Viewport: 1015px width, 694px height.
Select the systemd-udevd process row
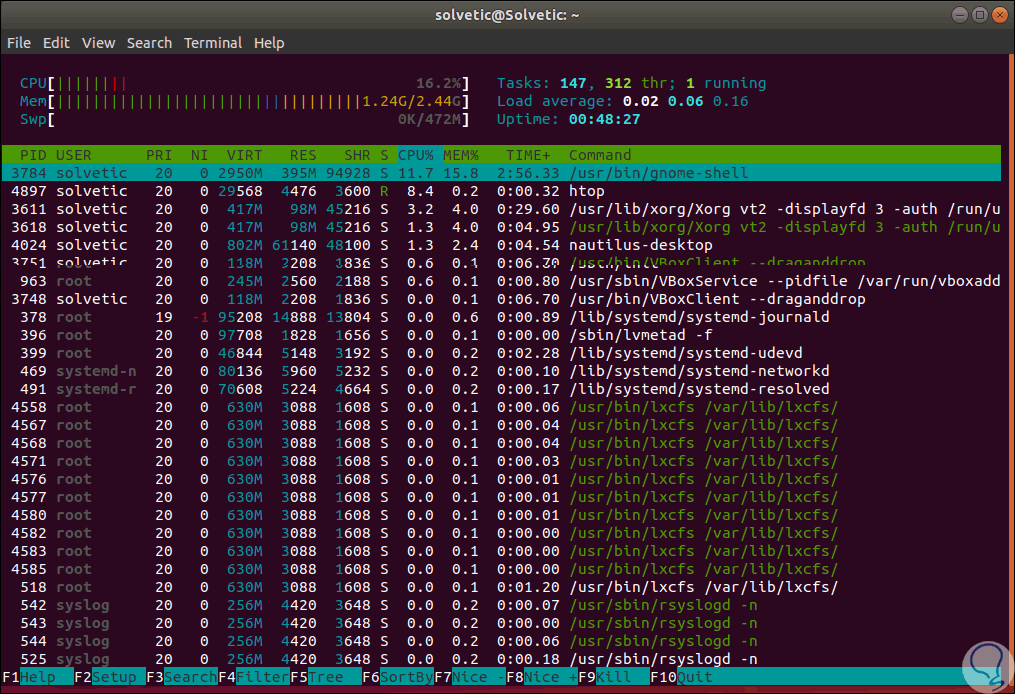click(x=502, y=353)
